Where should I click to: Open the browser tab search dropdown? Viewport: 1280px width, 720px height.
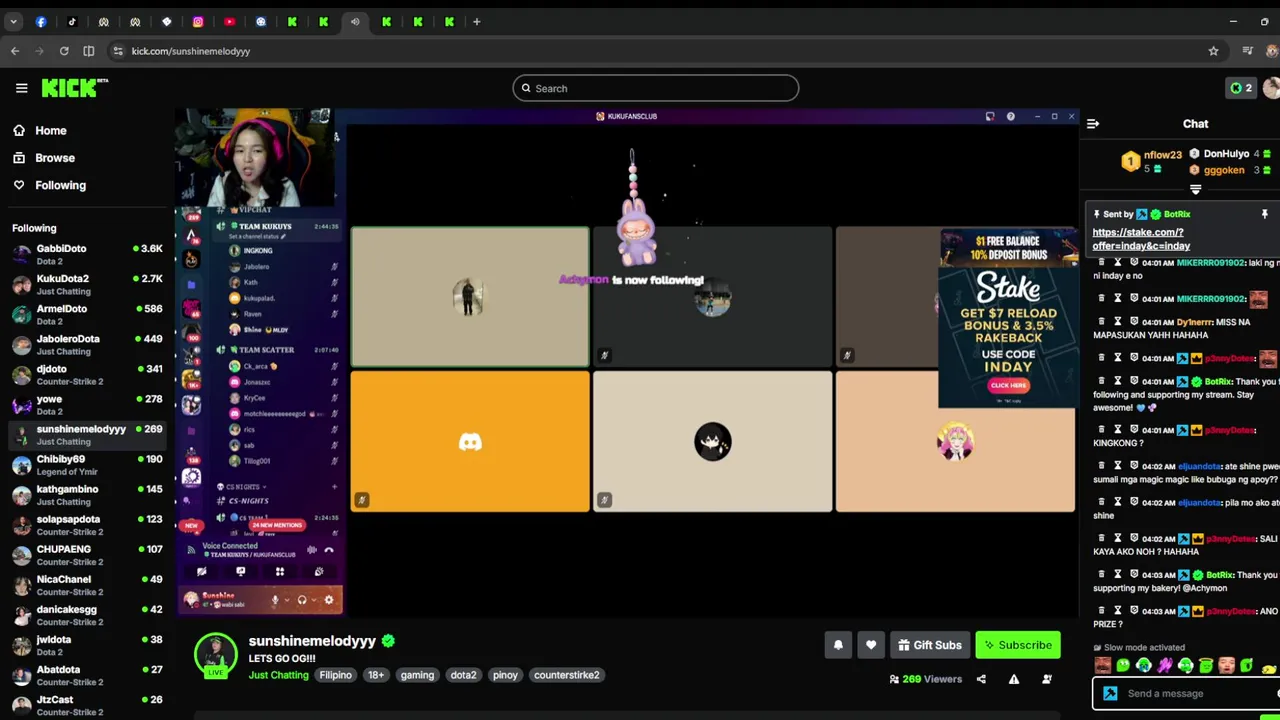[x=13, y=21]
